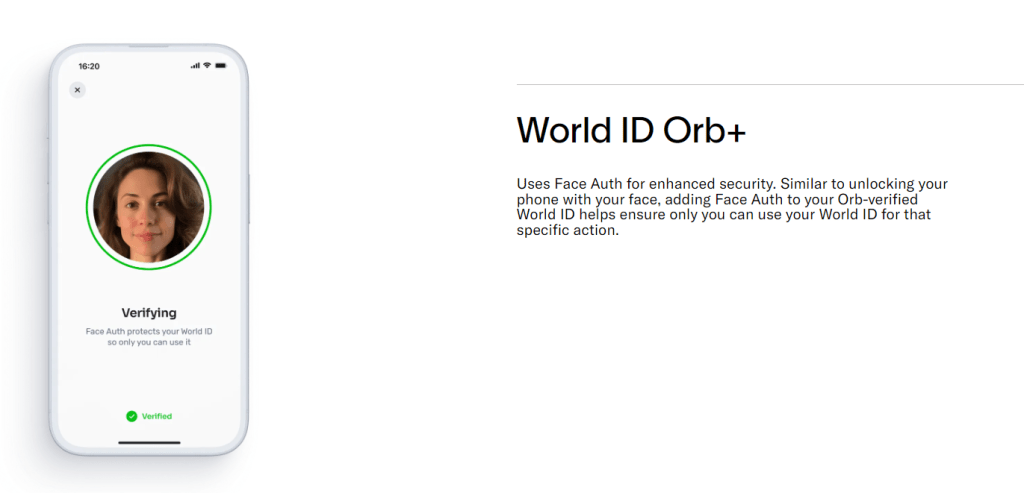
Task: Tap the cellular signal status icon
Action: tap(195, 66)
